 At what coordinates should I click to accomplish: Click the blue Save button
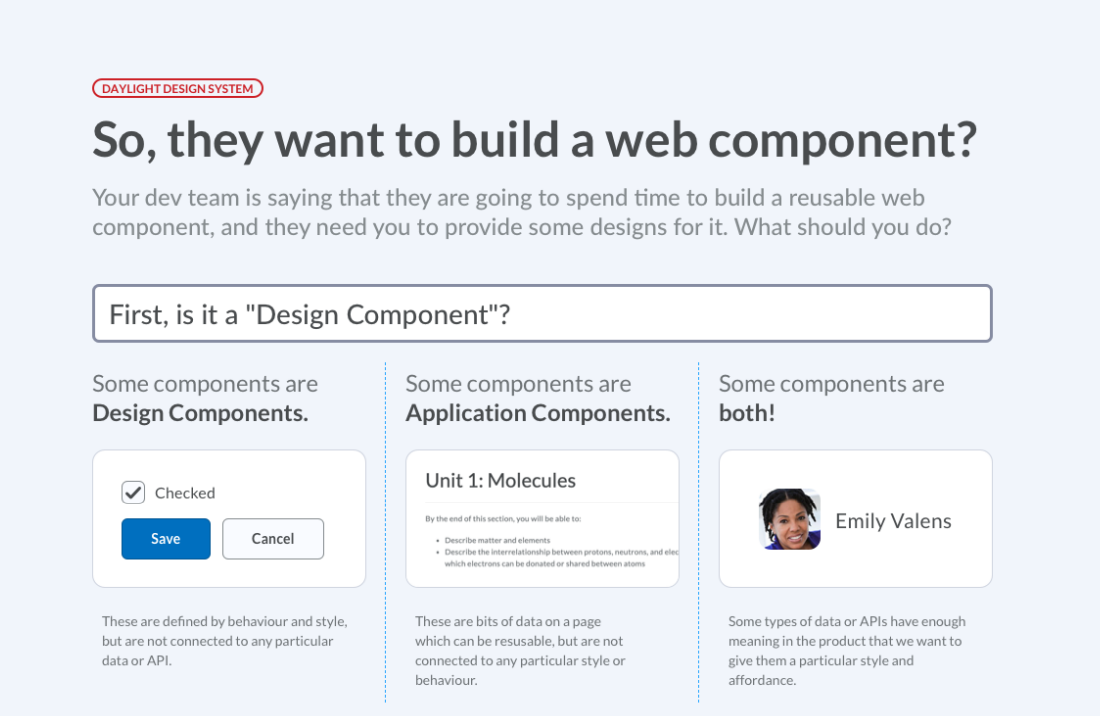click(x=166, y=539)
